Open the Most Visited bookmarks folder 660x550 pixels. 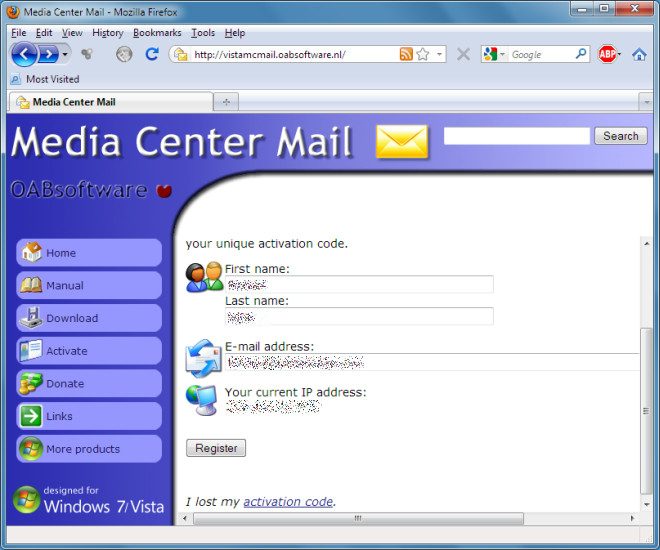coord(45,79)
